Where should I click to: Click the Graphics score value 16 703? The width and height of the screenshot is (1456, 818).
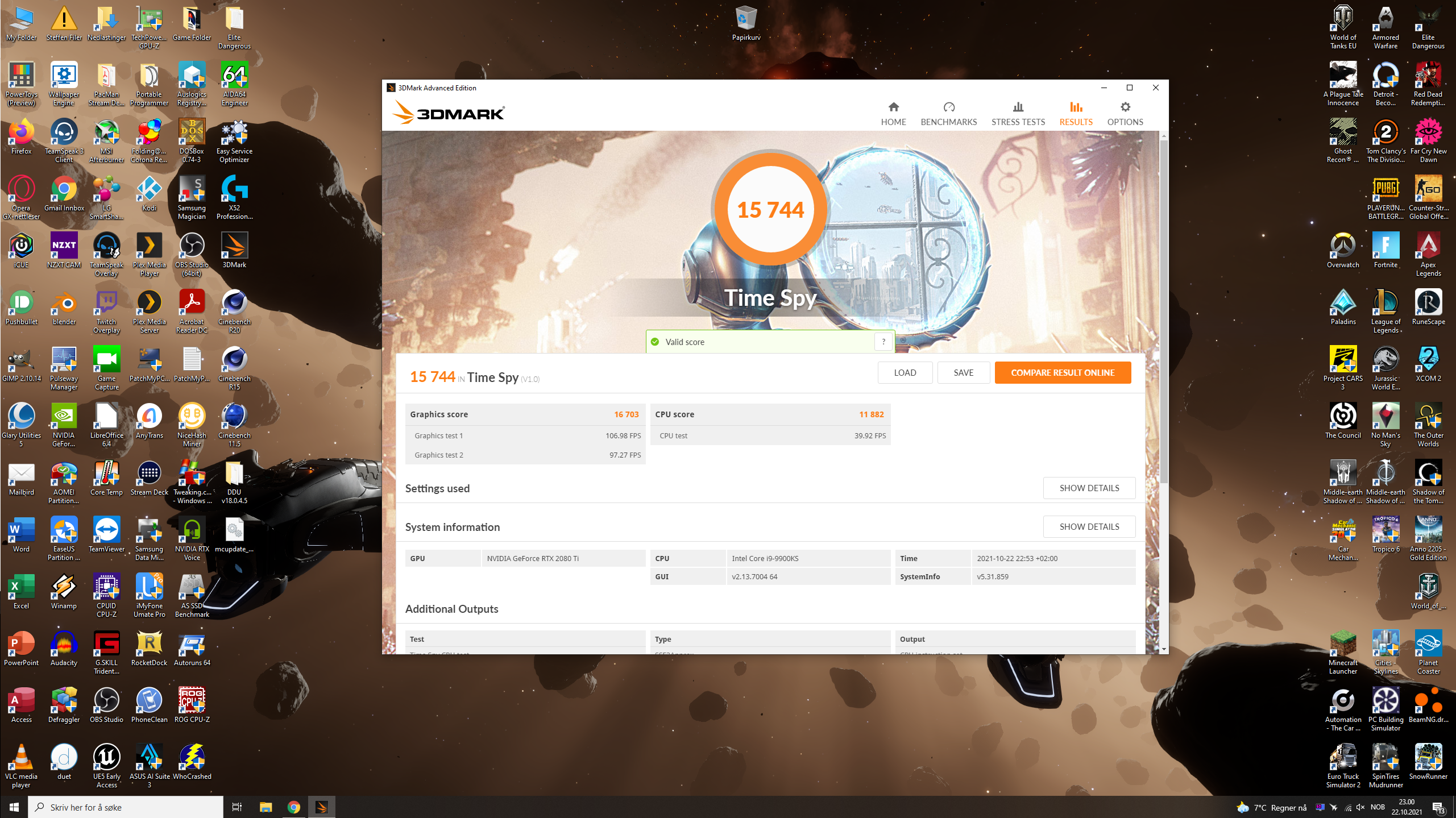[626, 414]
